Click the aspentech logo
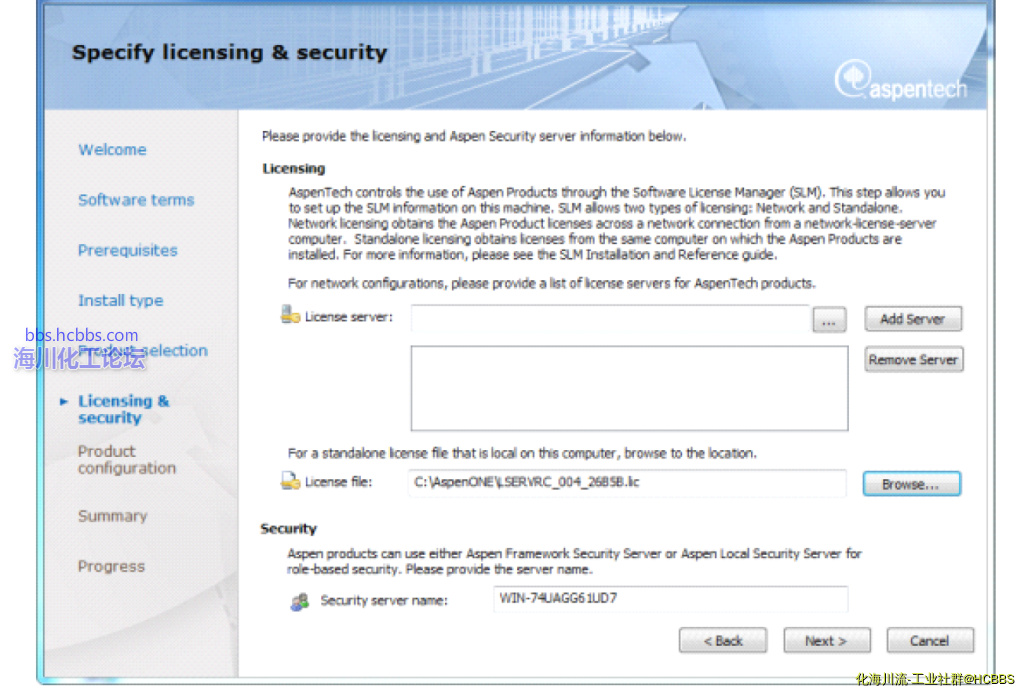This screenshot has height=695, width=1024. pos(901,83)
